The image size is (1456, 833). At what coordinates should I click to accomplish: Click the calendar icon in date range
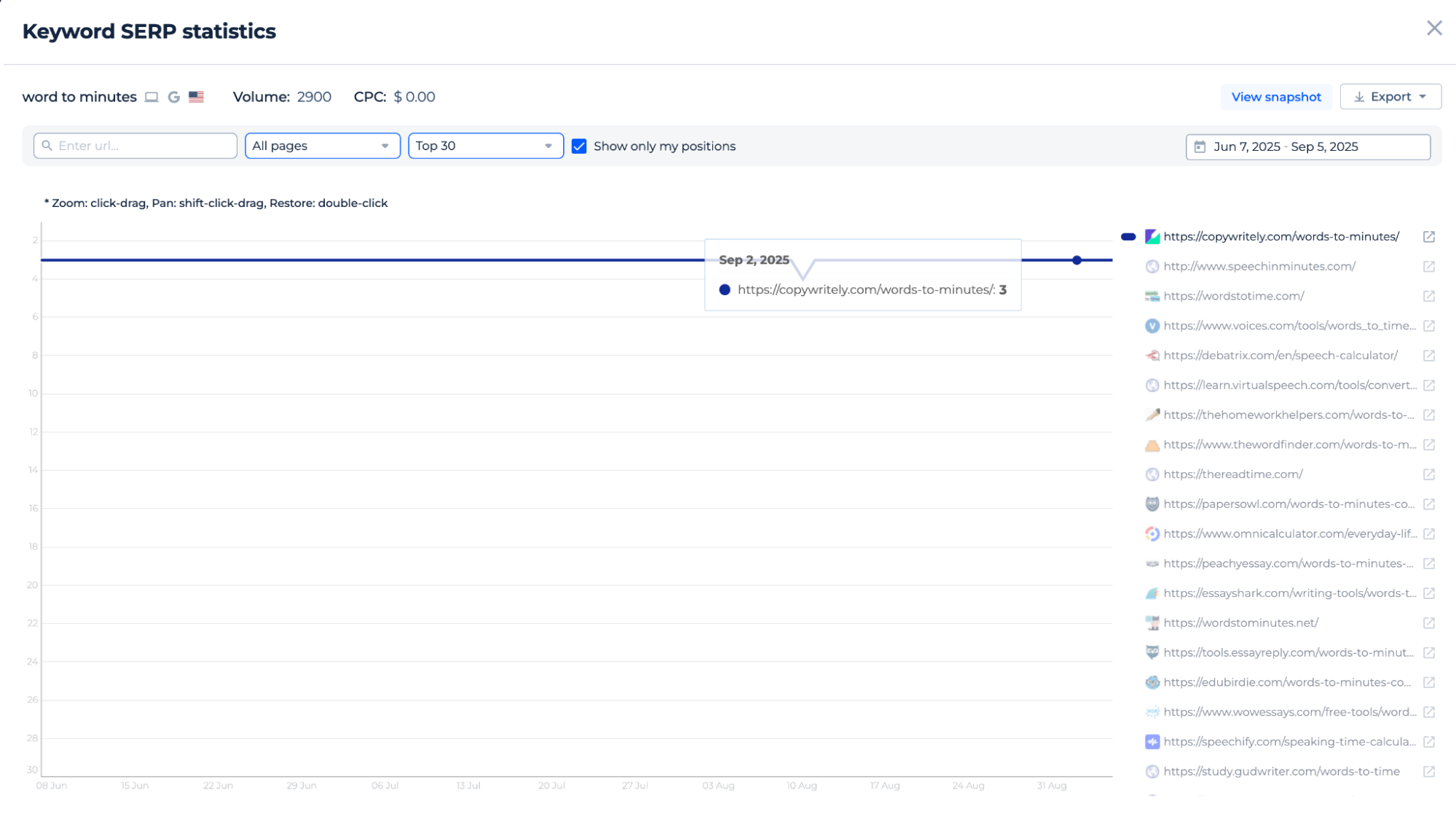tap(1200, 146)
